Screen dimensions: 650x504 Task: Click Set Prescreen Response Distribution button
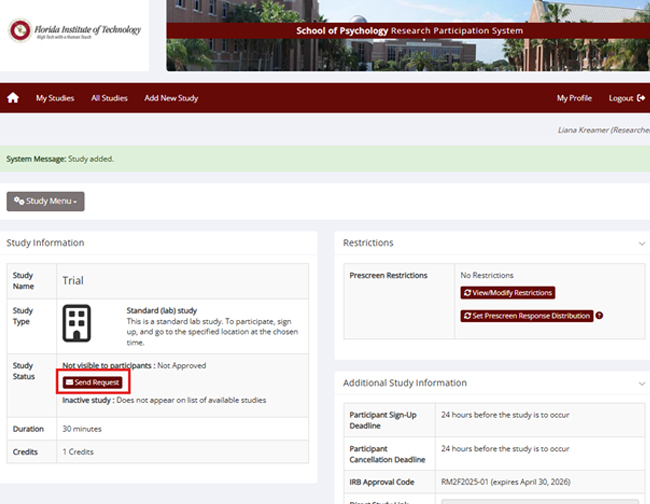pyautogui.click(x=526, y=315)
